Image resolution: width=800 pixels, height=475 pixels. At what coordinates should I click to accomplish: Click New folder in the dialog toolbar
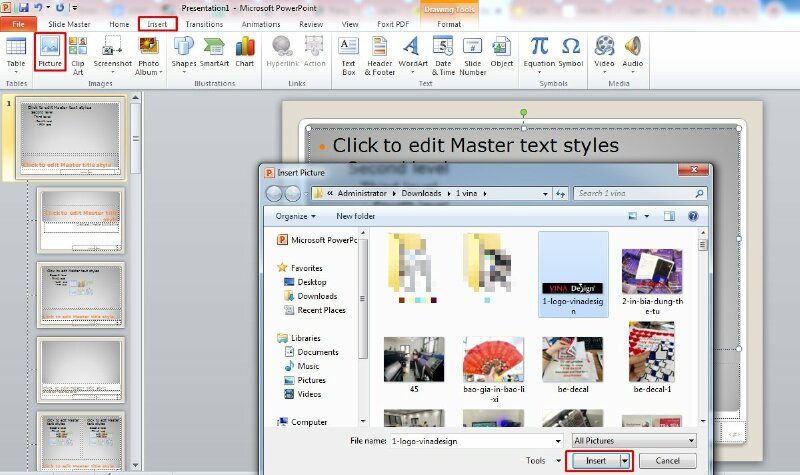point(356,216)
